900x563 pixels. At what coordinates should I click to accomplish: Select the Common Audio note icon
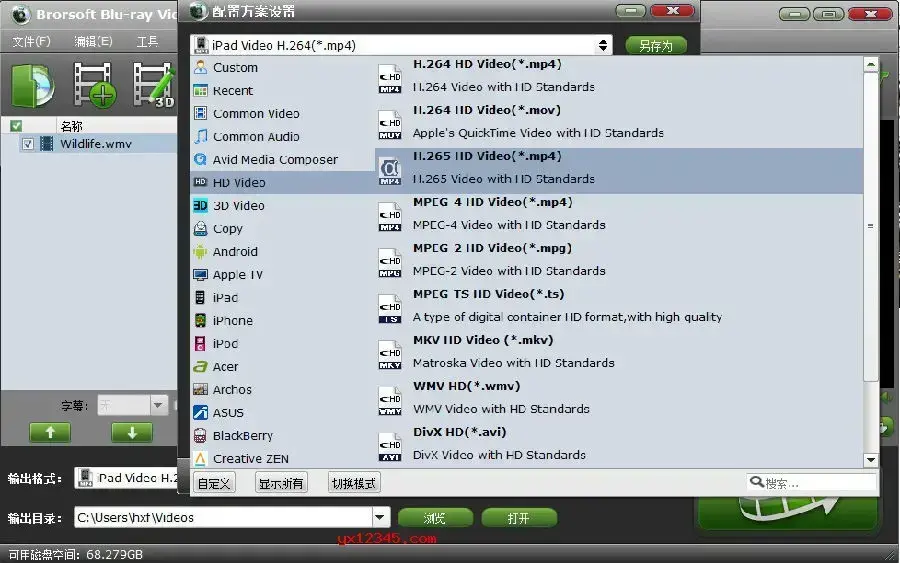(200, 136)
